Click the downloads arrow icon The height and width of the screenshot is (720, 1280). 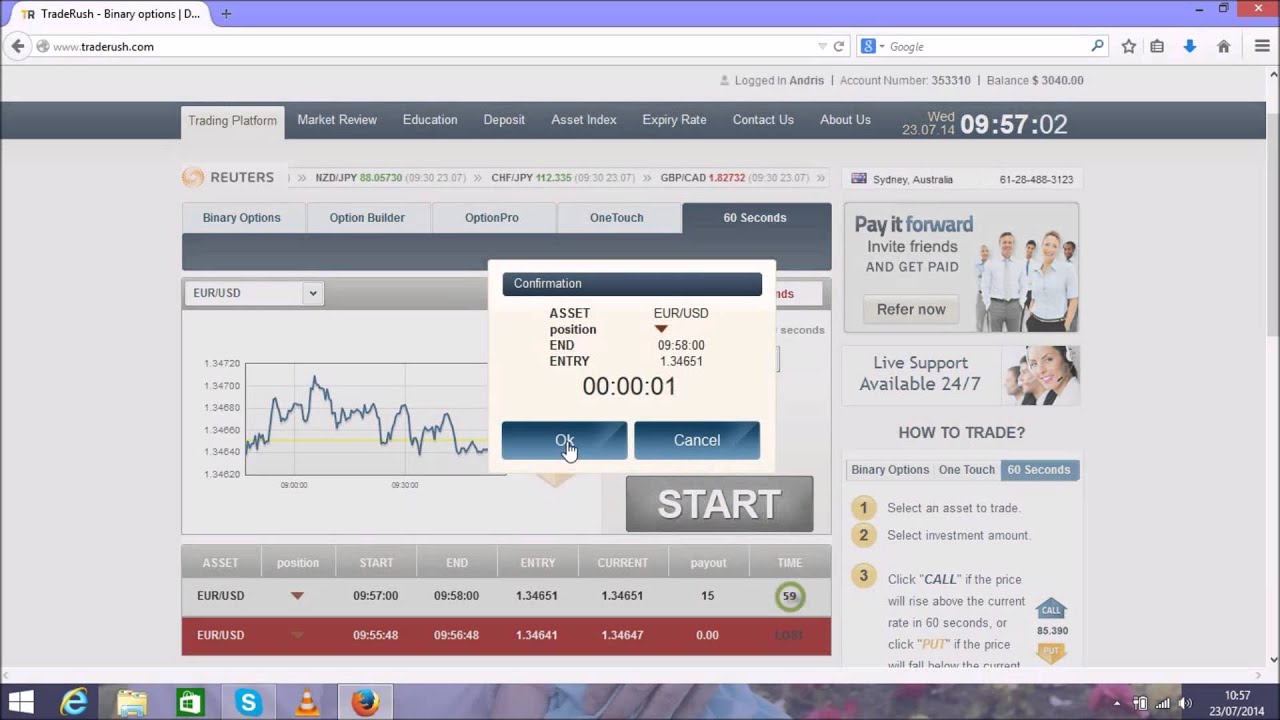coord(1190,46)
